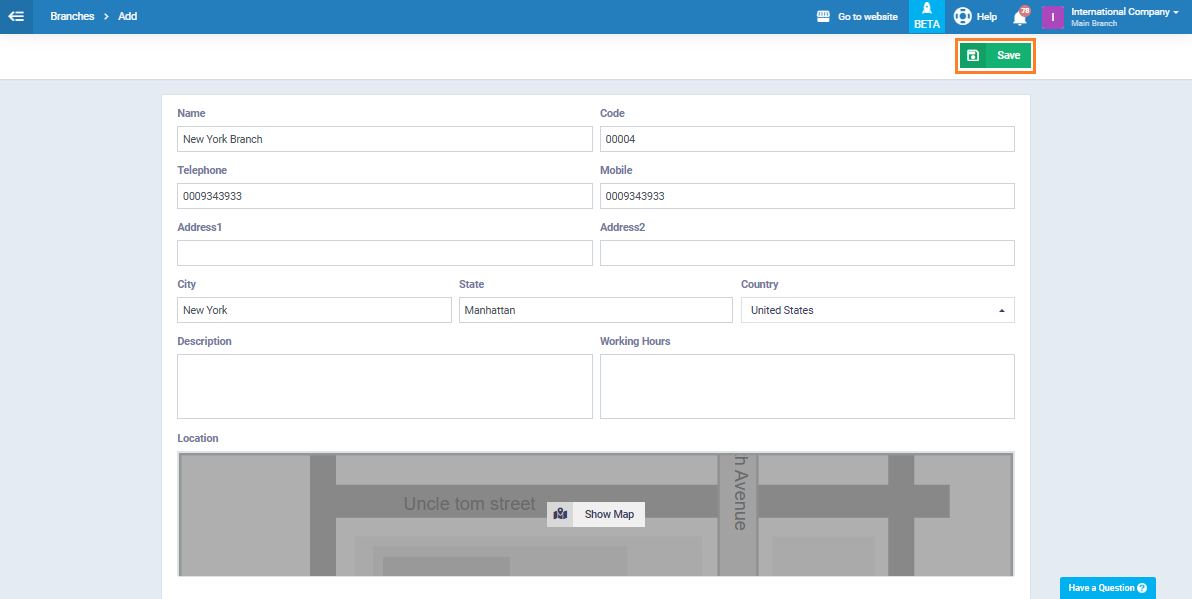Click the Add breadcrumb item
Screen dimensions: 1192x599
point(128,17)
